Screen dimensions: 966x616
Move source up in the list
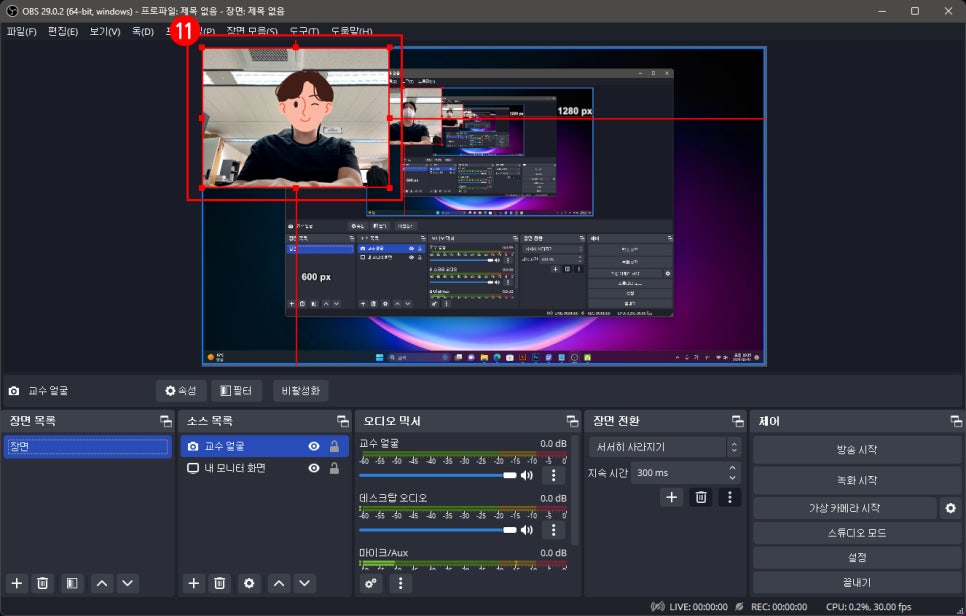[279, 583]
